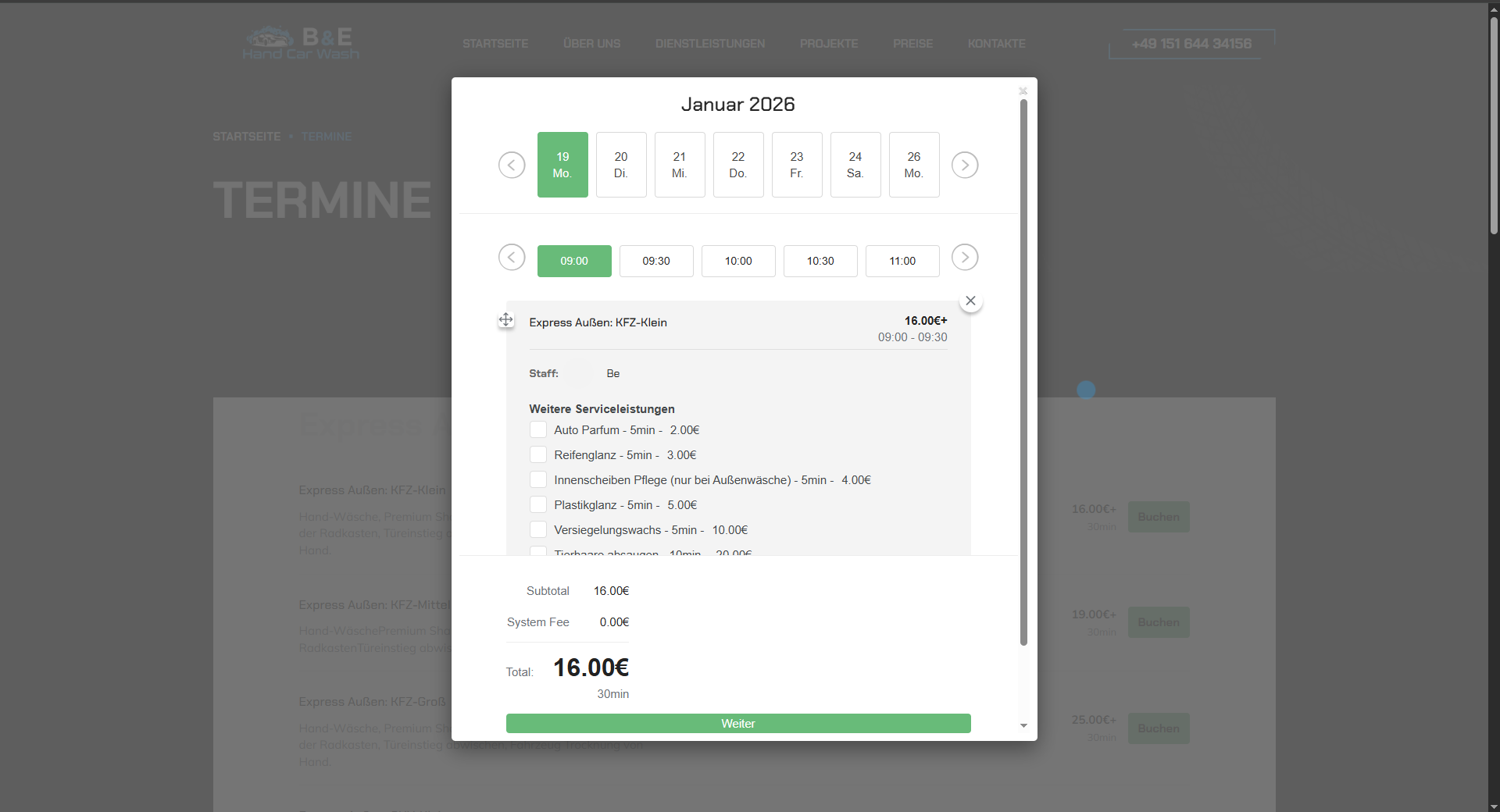Image resolution: width=1500 pixels, height=812 pixels.
Task: Click the B&E Hand Car Wash logo
Action: click(302, 44)
